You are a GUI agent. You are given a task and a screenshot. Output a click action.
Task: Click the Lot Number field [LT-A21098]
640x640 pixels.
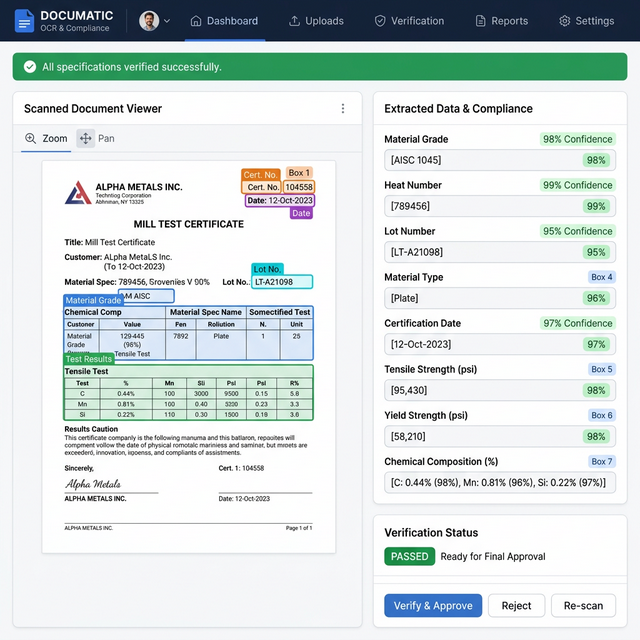tap(500, 252)
